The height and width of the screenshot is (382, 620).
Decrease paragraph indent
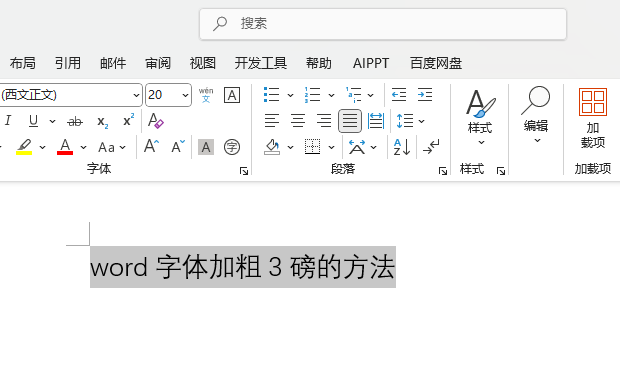(x=399, y=95)
